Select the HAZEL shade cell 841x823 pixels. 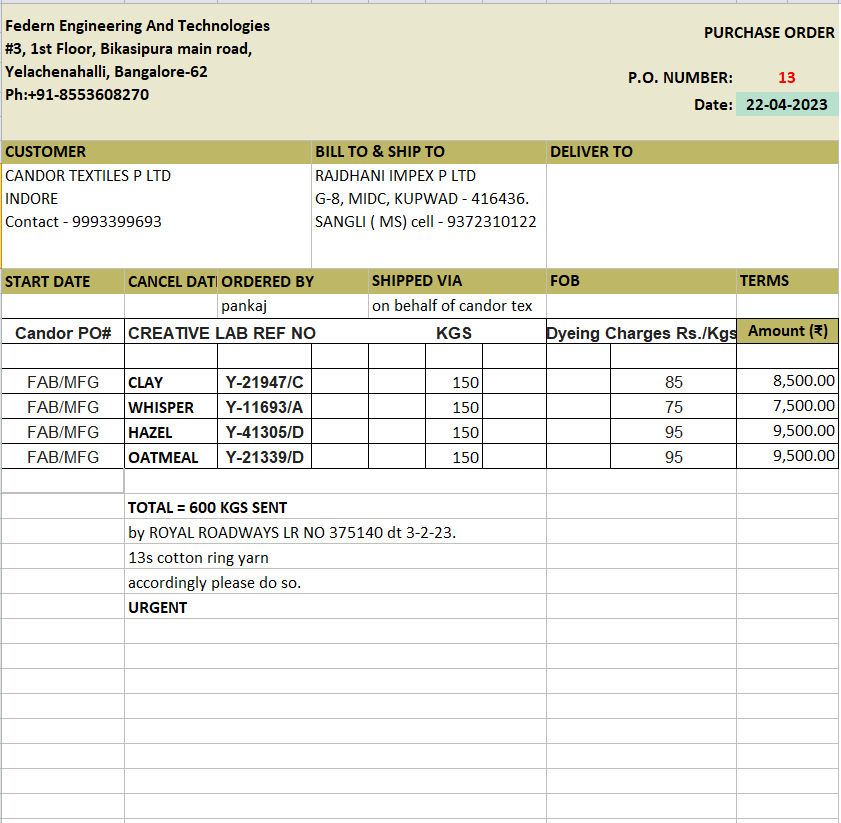pos(171,432)
